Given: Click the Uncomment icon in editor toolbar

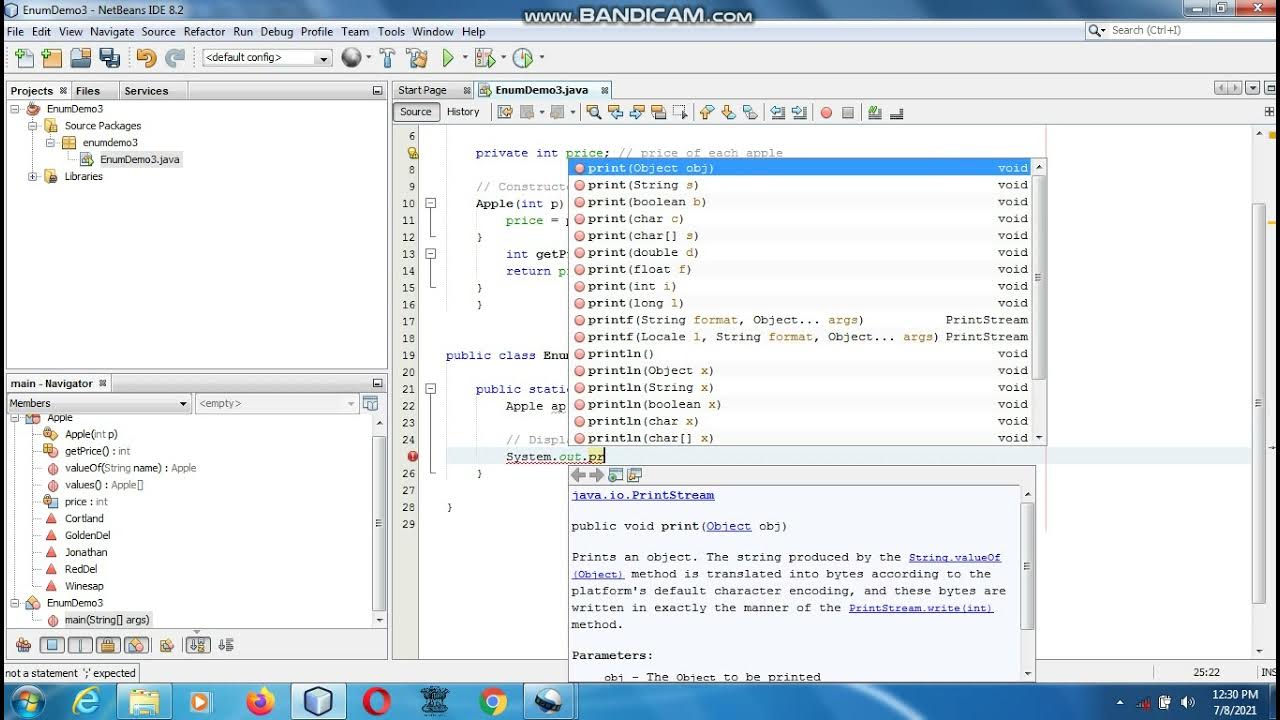Looking at the screenshot, I should (x=897, y=112).
